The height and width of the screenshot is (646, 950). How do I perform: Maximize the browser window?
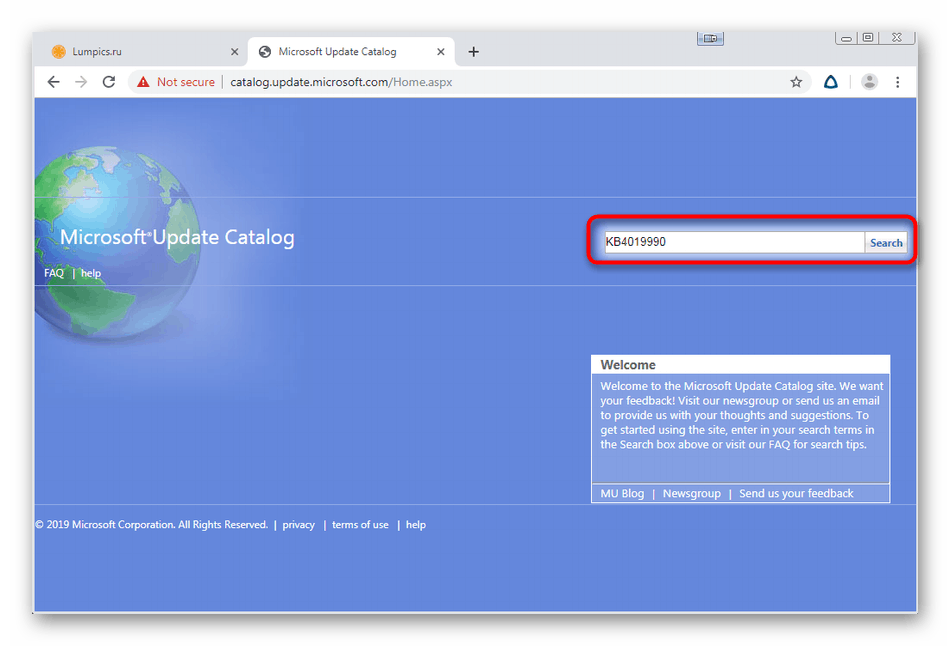pyautogui.click(x=868, y=38)
